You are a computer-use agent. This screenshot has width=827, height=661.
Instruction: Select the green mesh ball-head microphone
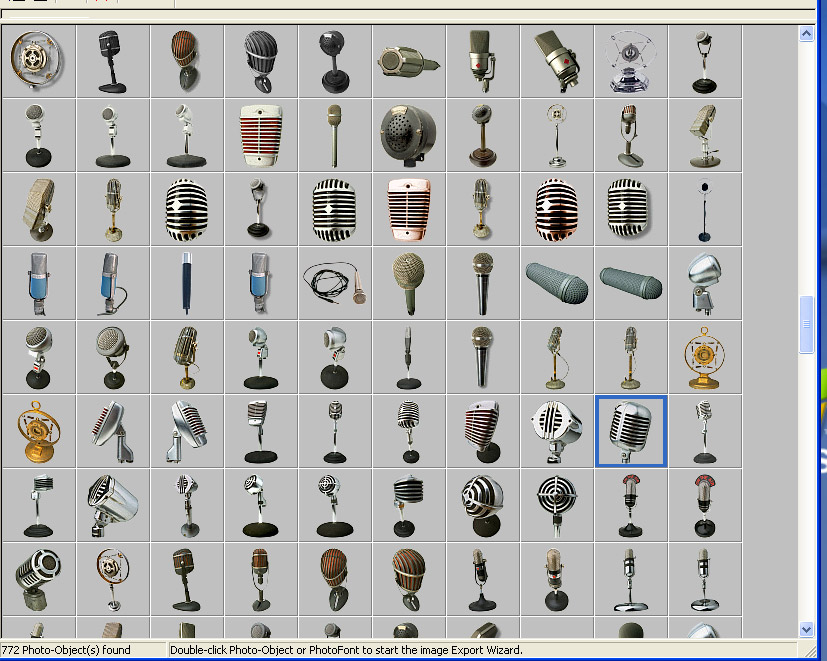point(409,283)
